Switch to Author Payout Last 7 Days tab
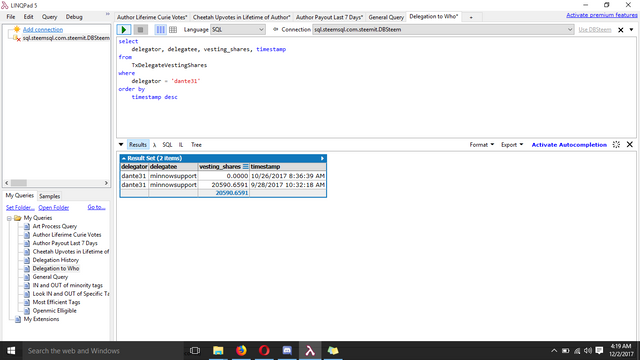The image size is (640, 360). coord(329,17)
